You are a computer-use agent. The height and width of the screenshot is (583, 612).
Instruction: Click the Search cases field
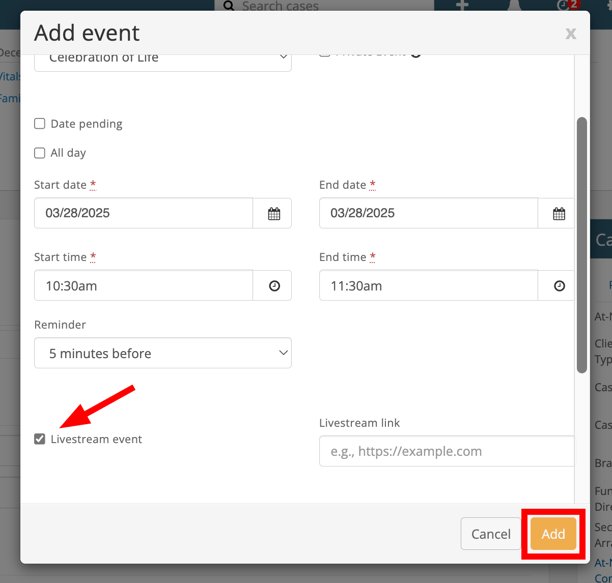324,5
